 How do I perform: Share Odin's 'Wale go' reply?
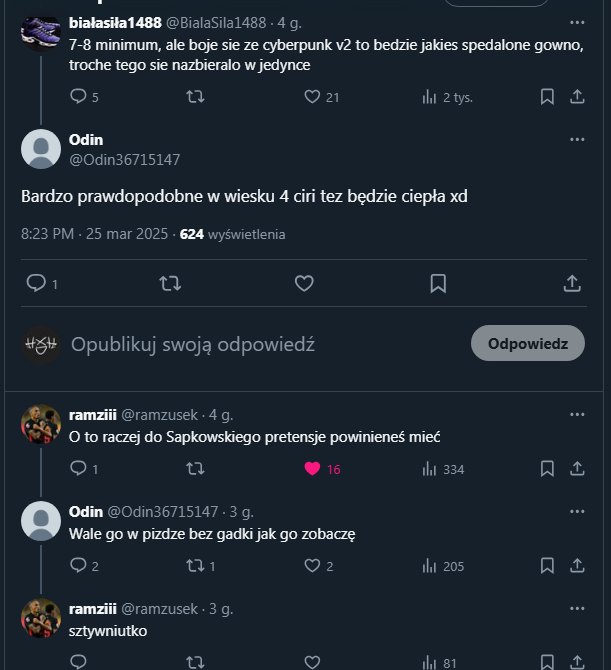(x=577, y=566)
